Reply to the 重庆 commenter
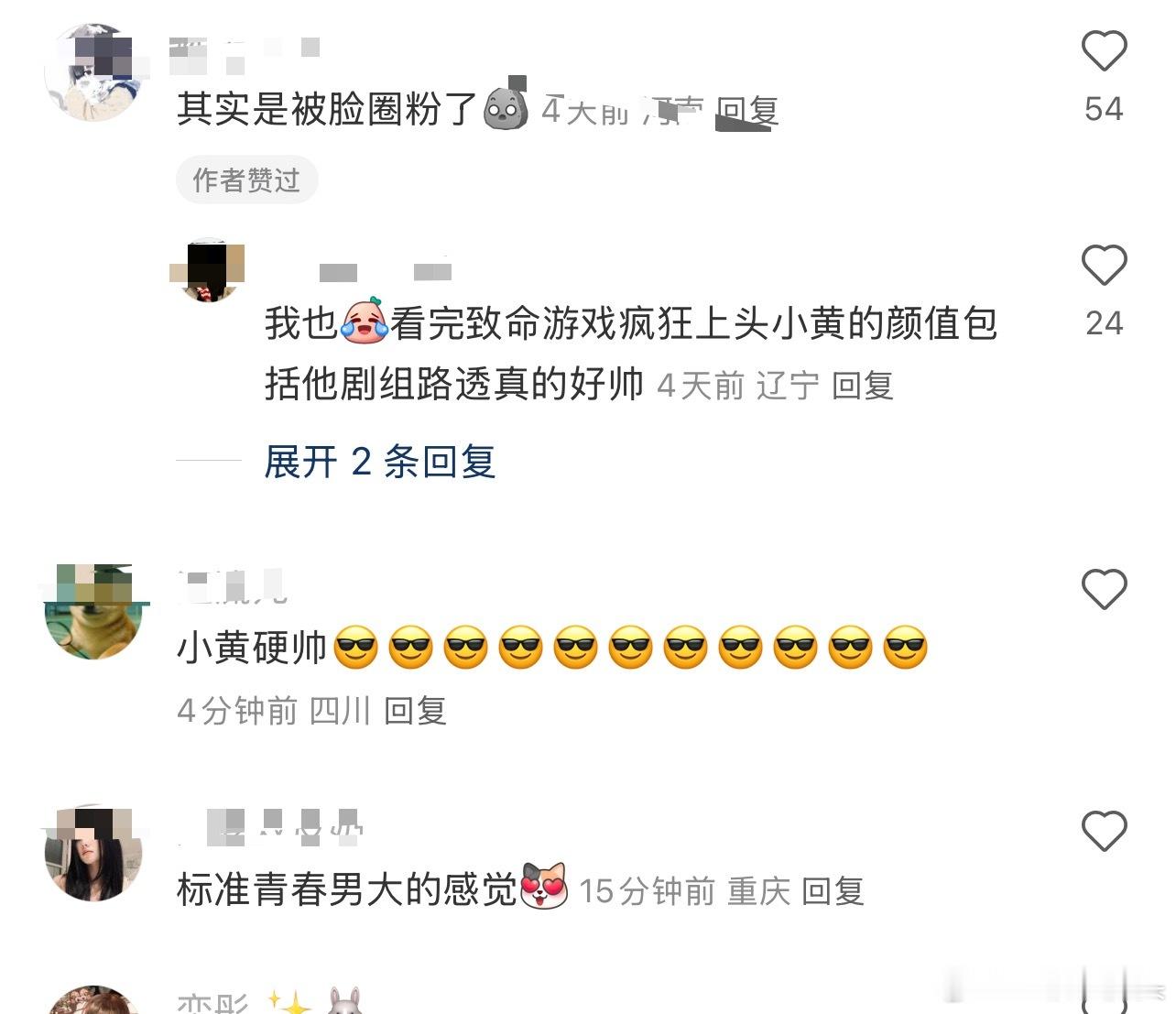The height and width of the screenshot is (1014, 1176). 833,891
